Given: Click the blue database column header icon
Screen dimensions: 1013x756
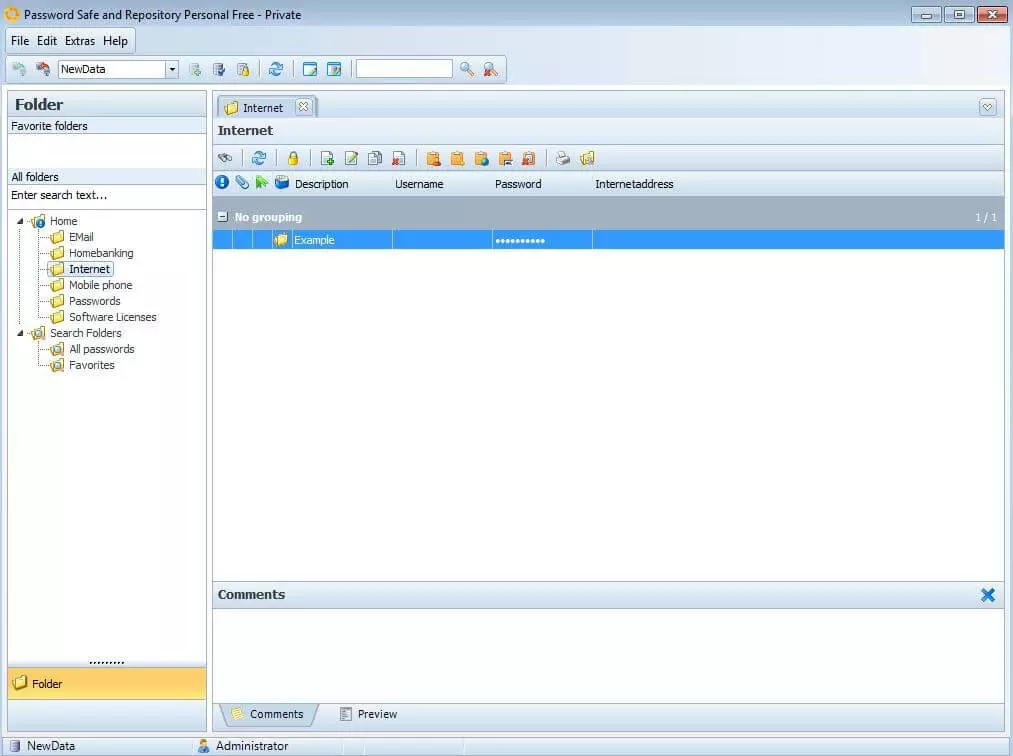Looking at the screenshot, I should tap(282, 183).
